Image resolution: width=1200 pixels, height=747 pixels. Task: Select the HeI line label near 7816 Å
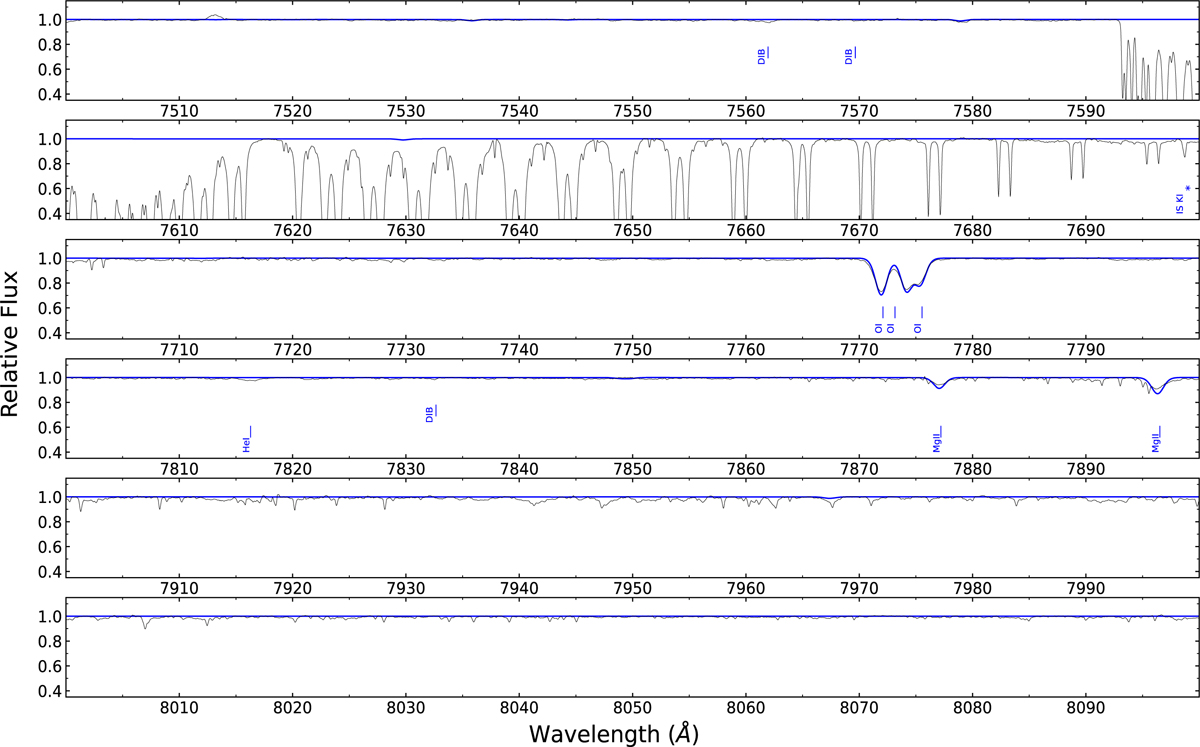click(247, 440)
